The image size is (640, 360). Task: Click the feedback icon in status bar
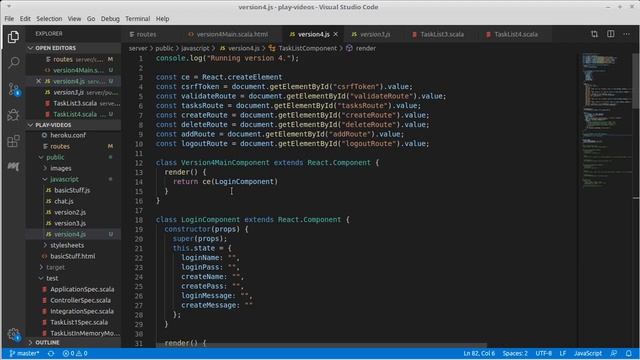tap(613, 353)
